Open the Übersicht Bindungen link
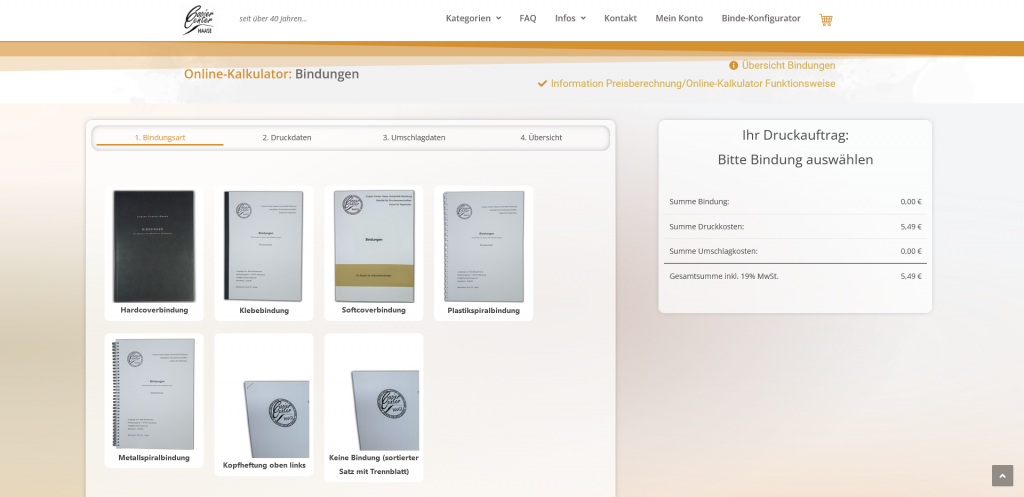The width and height of the screenshot is (1024, 497). pos(788,66)
